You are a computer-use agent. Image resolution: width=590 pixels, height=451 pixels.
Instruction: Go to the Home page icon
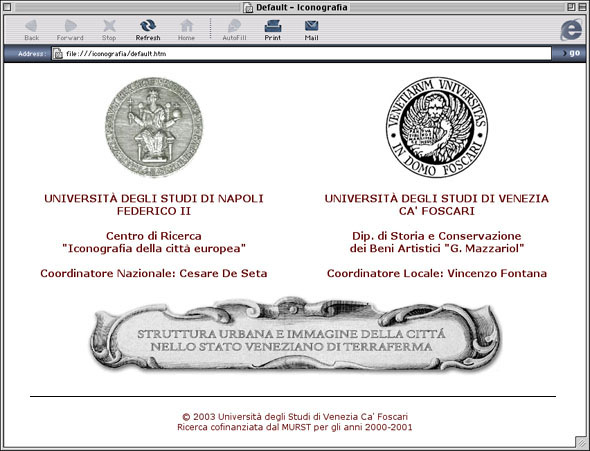click(x=186, y=26)
